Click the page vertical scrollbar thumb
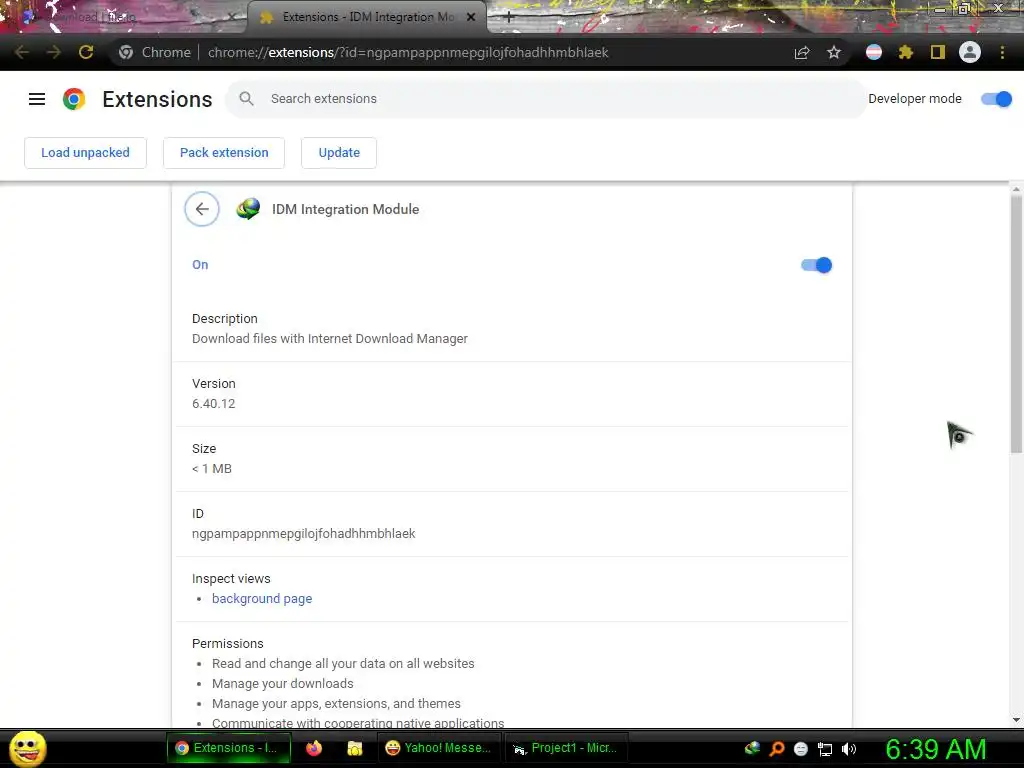1024x768 pixels. pyautogui.click(x=1016, y=324)
